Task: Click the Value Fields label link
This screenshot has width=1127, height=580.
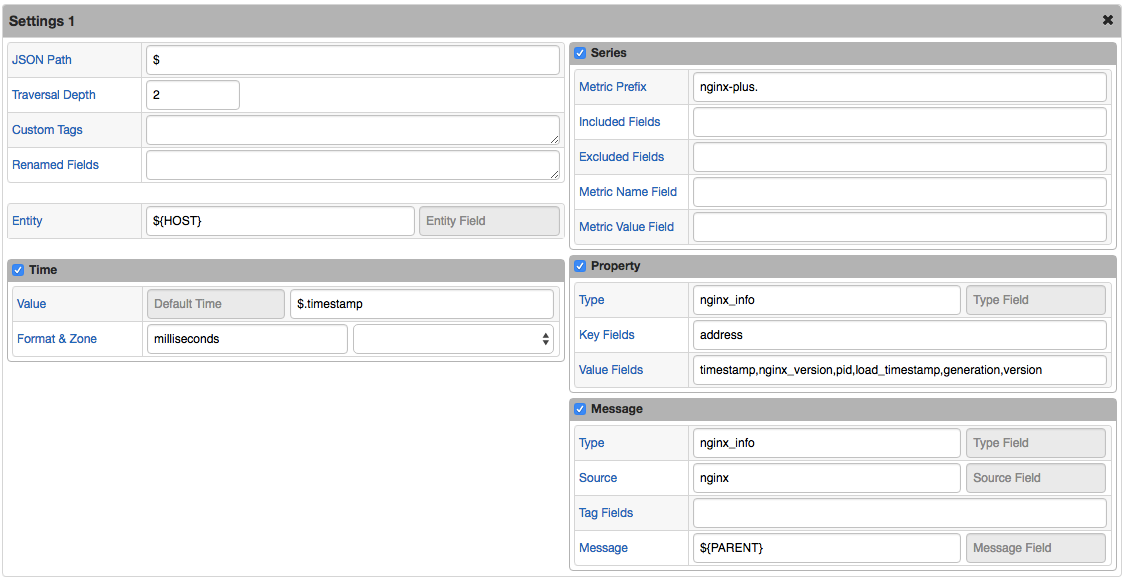Action: (611, 370)
